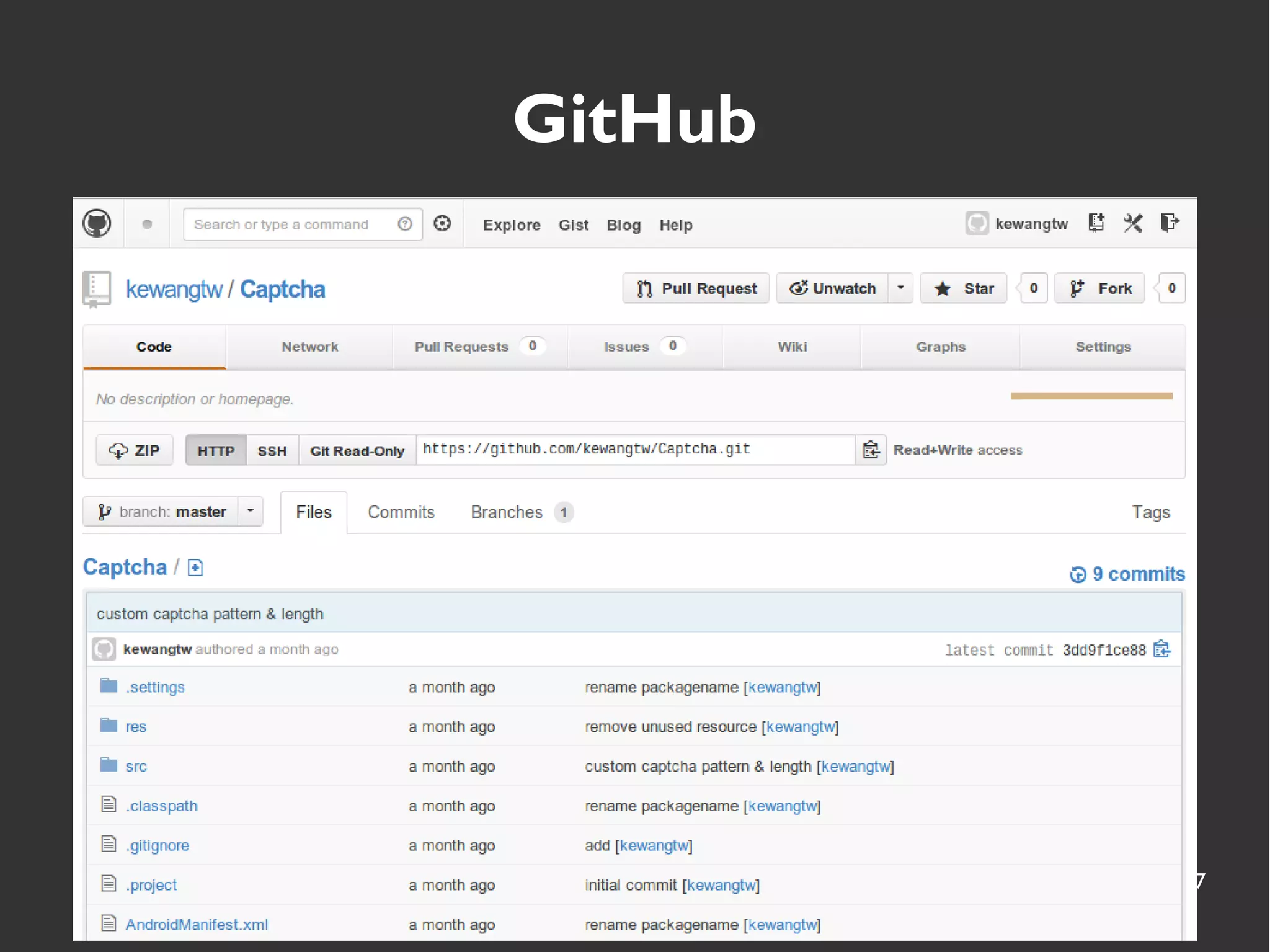Click the res folder icon

[x=109, y=726]
